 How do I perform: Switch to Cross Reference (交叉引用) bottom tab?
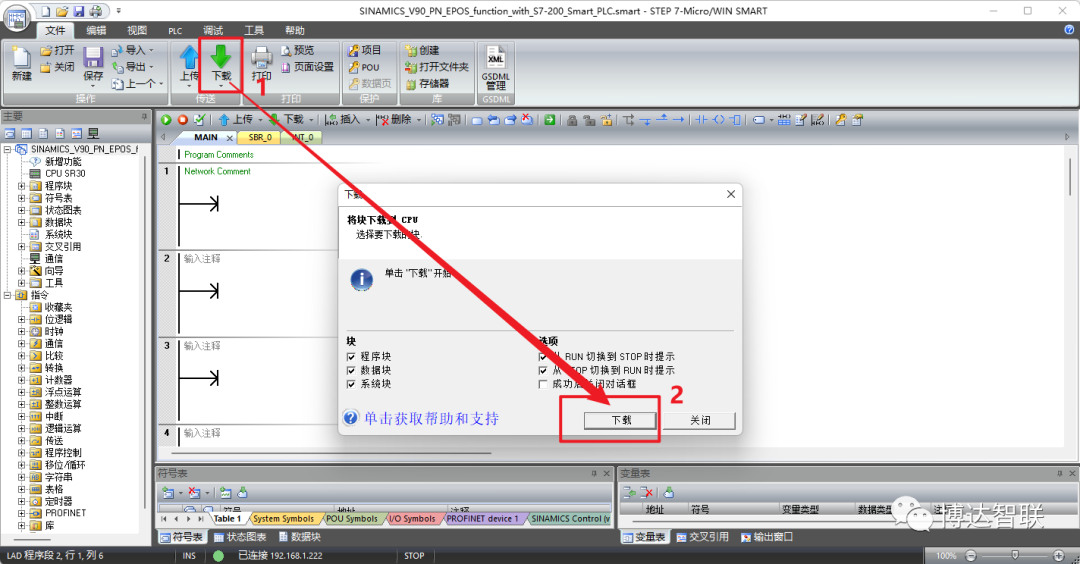click(702, 536)
